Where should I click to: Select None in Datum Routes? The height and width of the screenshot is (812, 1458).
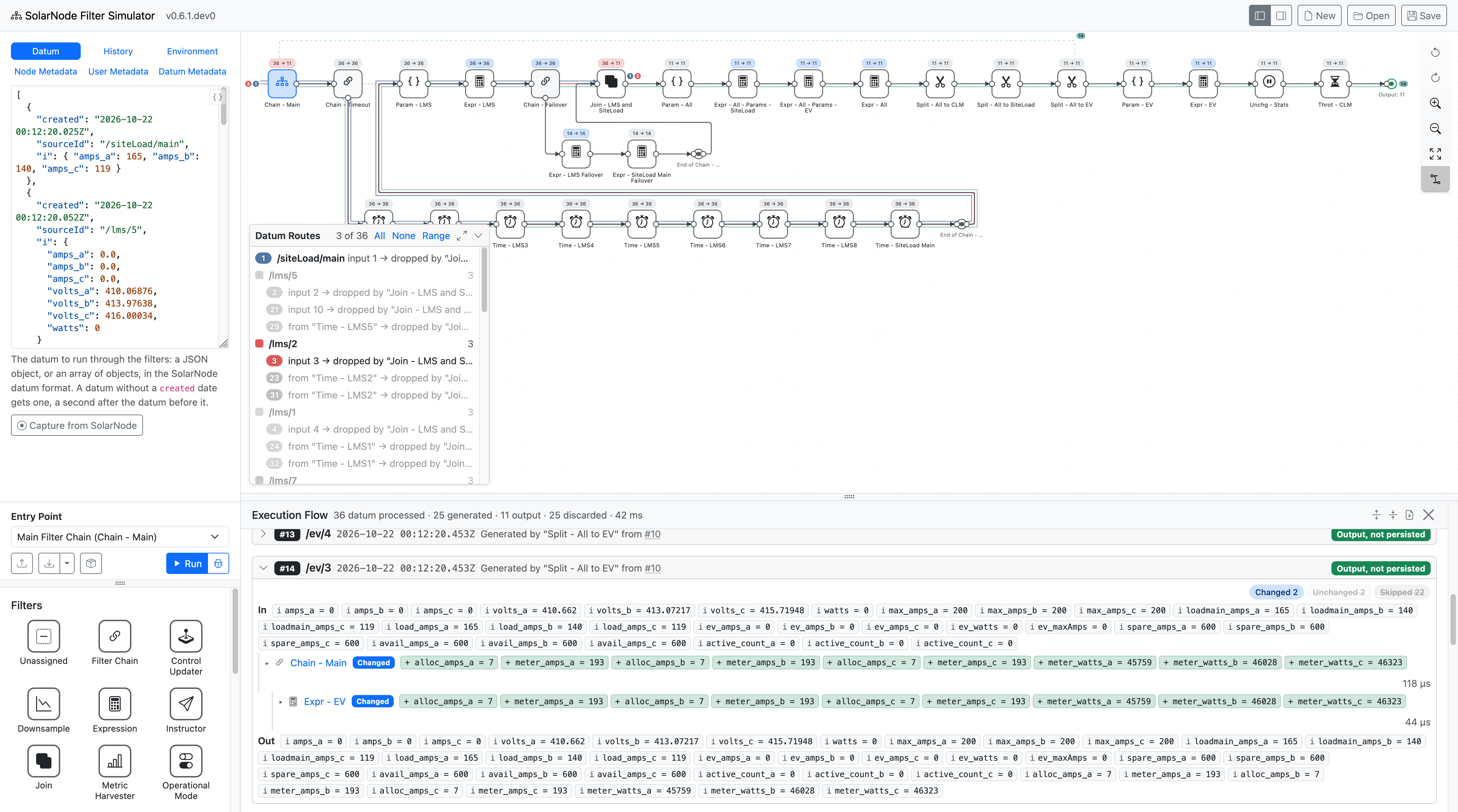tap(404, 236)
